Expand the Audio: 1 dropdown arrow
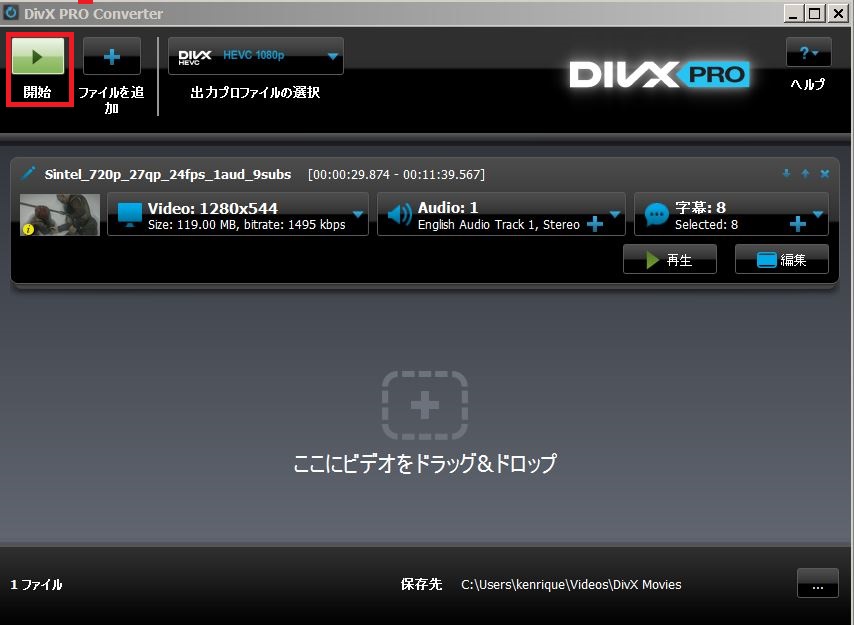 tap(615, 213)
